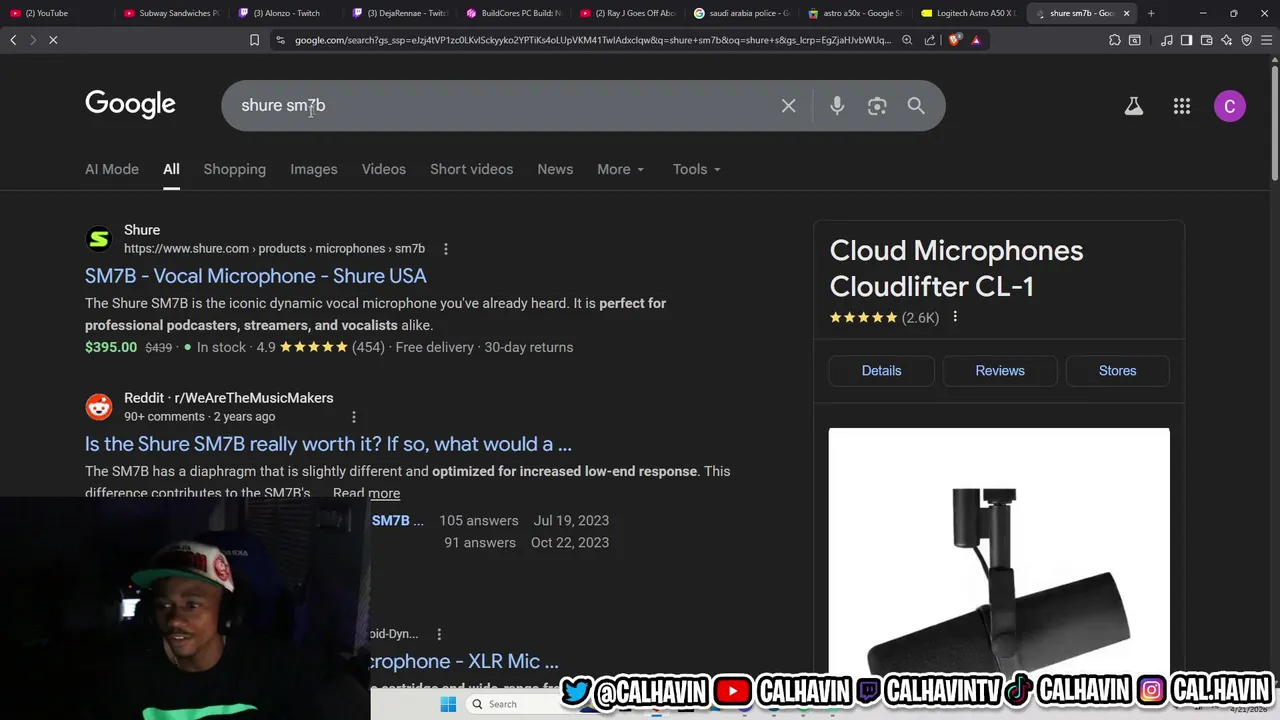Click the (2.6K) reviews count

920,317
